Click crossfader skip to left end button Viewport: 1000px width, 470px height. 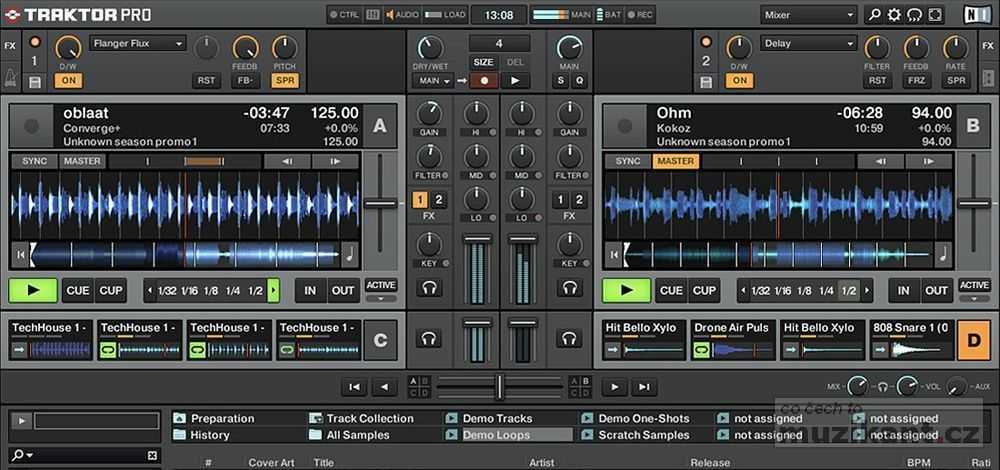pyautogui.click(x=354, y=386)
